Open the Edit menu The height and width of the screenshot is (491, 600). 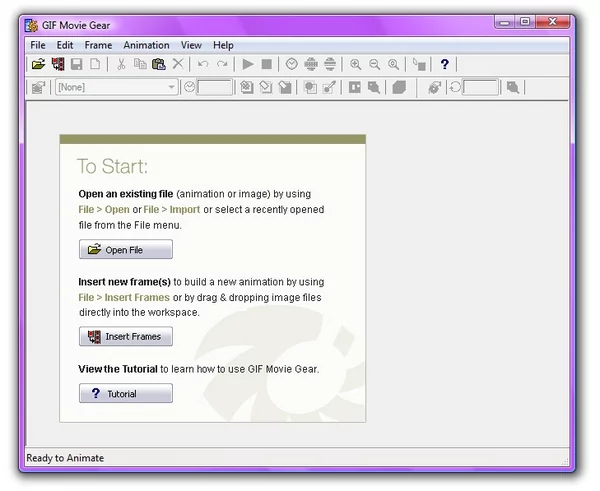click(x=65, y=45)
